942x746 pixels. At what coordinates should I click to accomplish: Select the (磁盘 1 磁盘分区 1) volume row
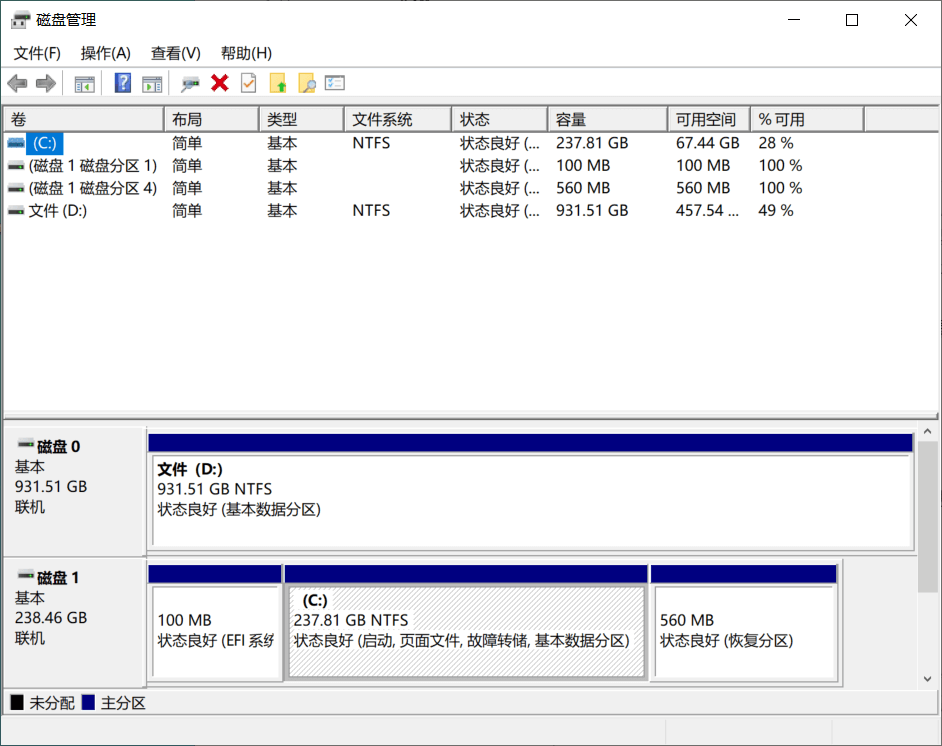point(471,166)
